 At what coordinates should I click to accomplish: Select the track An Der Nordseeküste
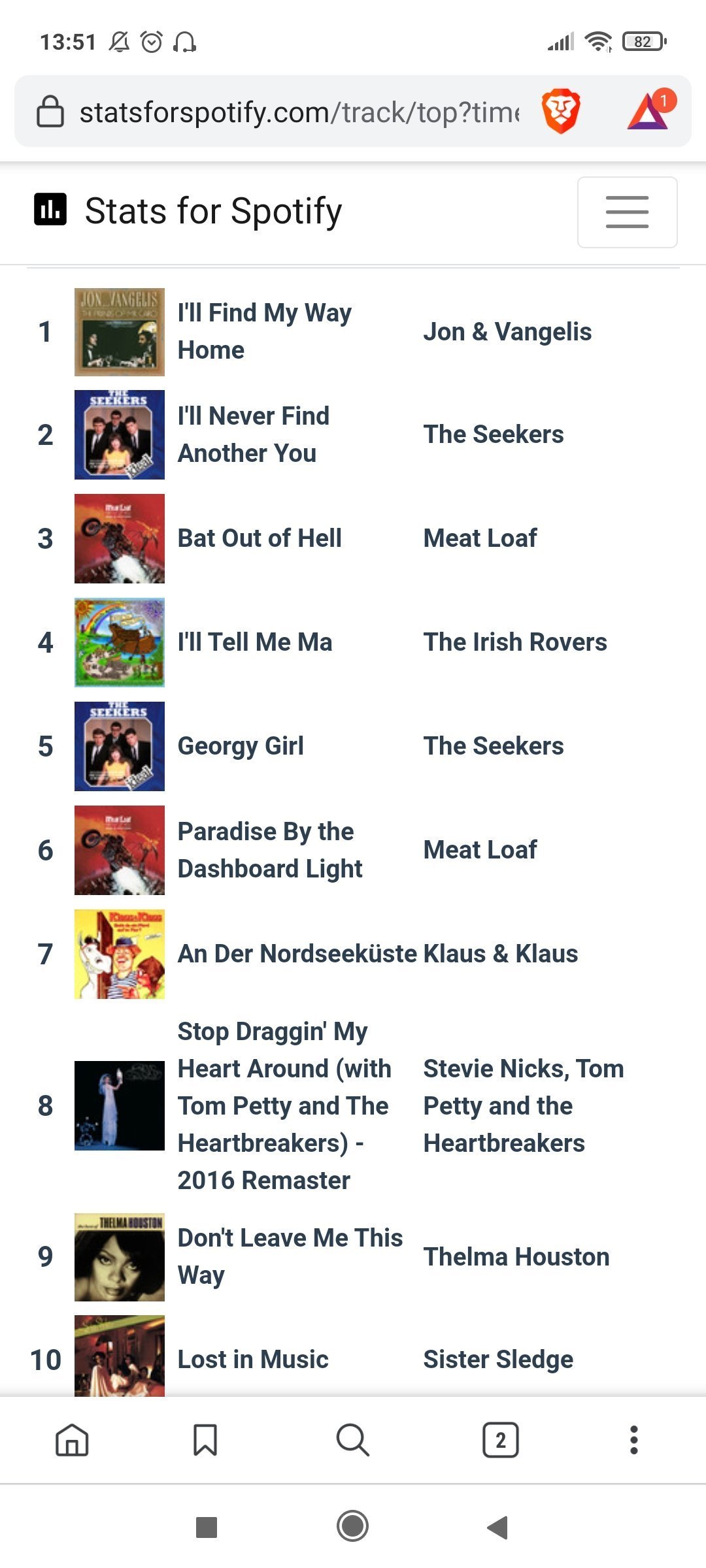pyautogui.click(x=297, y=954)
